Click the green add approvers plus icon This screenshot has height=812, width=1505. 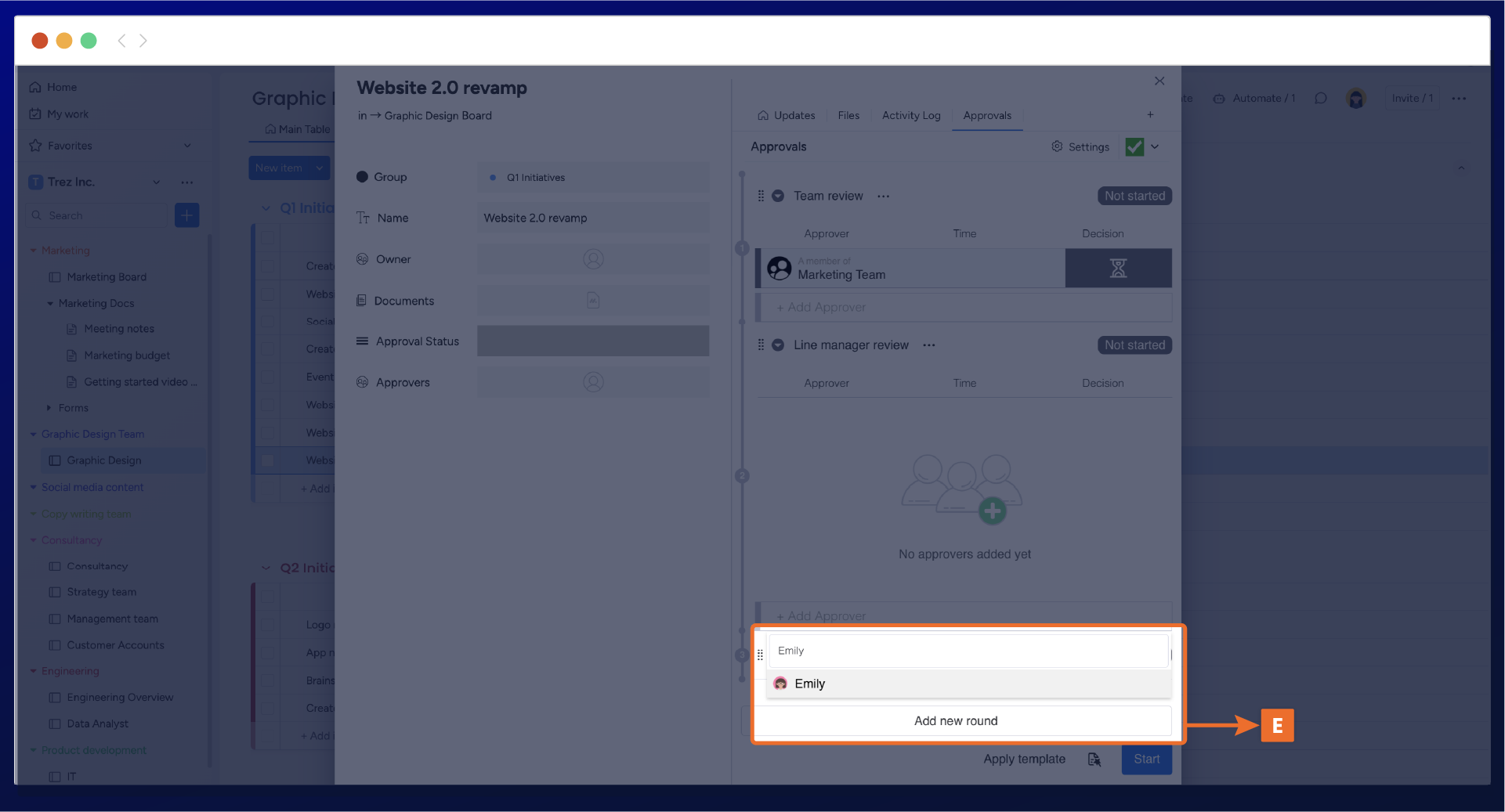coord(992,511)
